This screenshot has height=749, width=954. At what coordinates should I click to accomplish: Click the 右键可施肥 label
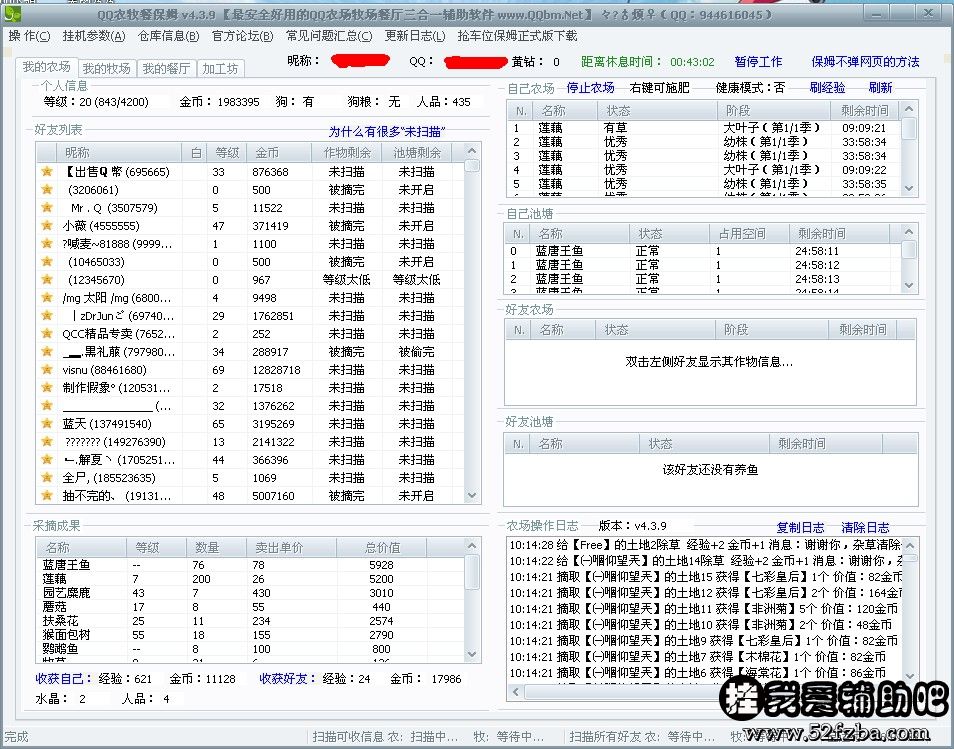pyautogui.click(x=660, y=88)
